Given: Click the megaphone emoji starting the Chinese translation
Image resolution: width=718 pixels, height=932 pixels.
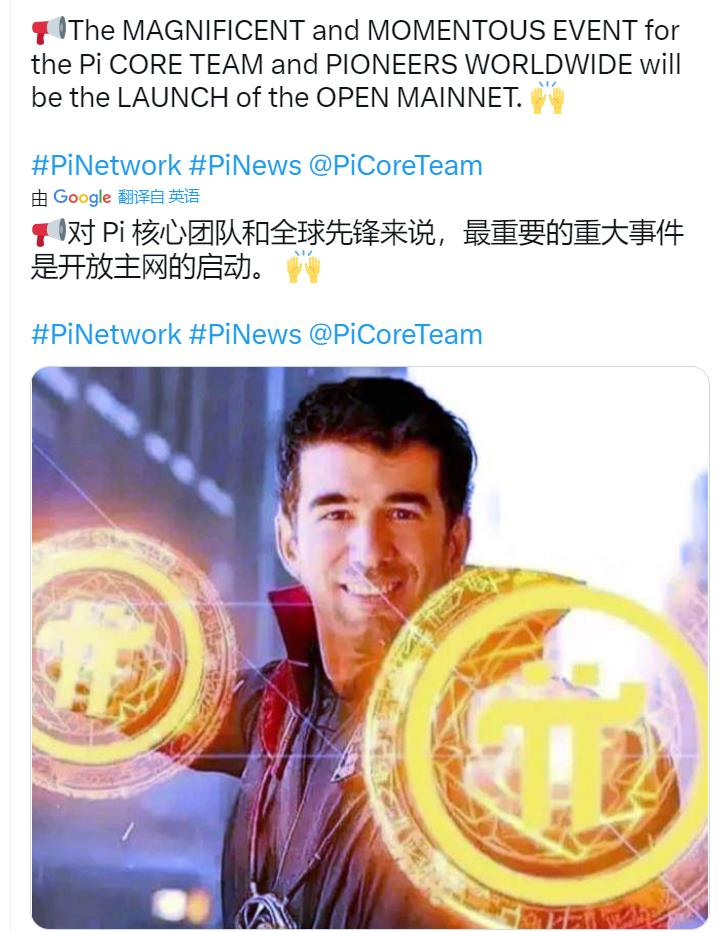Looking at the screenshot, I should pyautogui.click(x=49, y=232).
